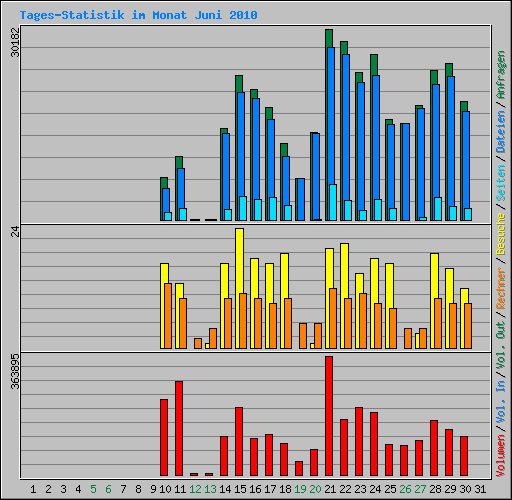
Task: Click the 'Dateien' legend label
Action: 501,132
